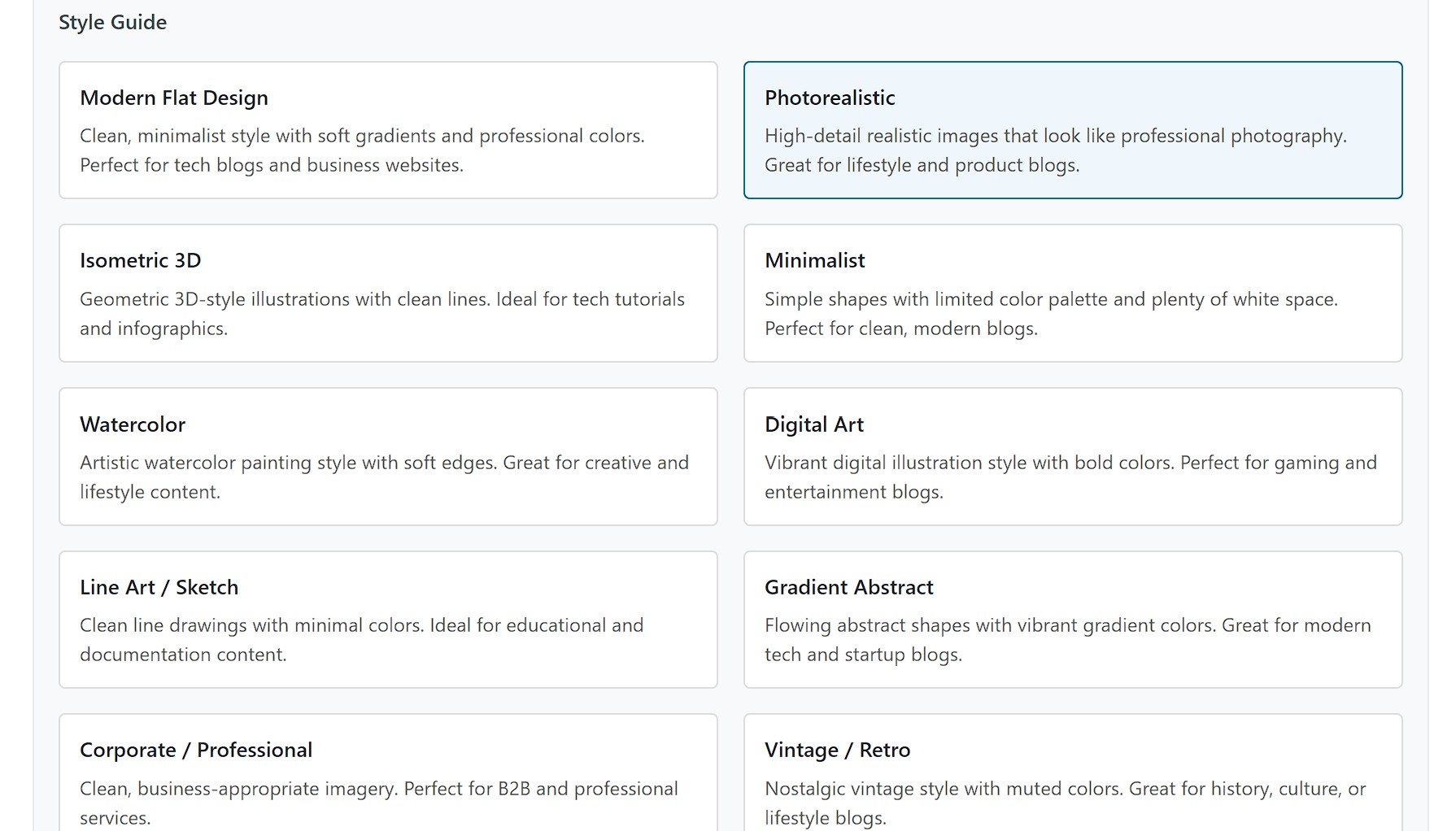Screen dimensions: 1456x831
Task: Click the 'High-detail realistic images' description
Action: (1055, 136)
